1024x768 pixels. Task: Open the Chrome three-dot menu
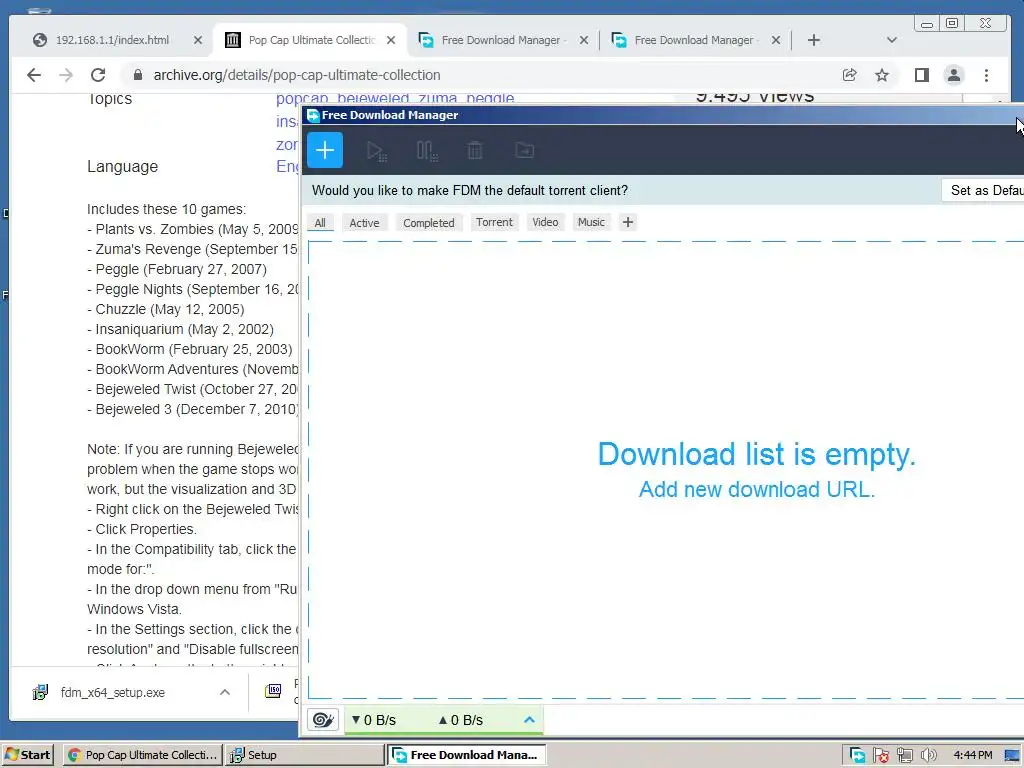[x=986, y=75]
